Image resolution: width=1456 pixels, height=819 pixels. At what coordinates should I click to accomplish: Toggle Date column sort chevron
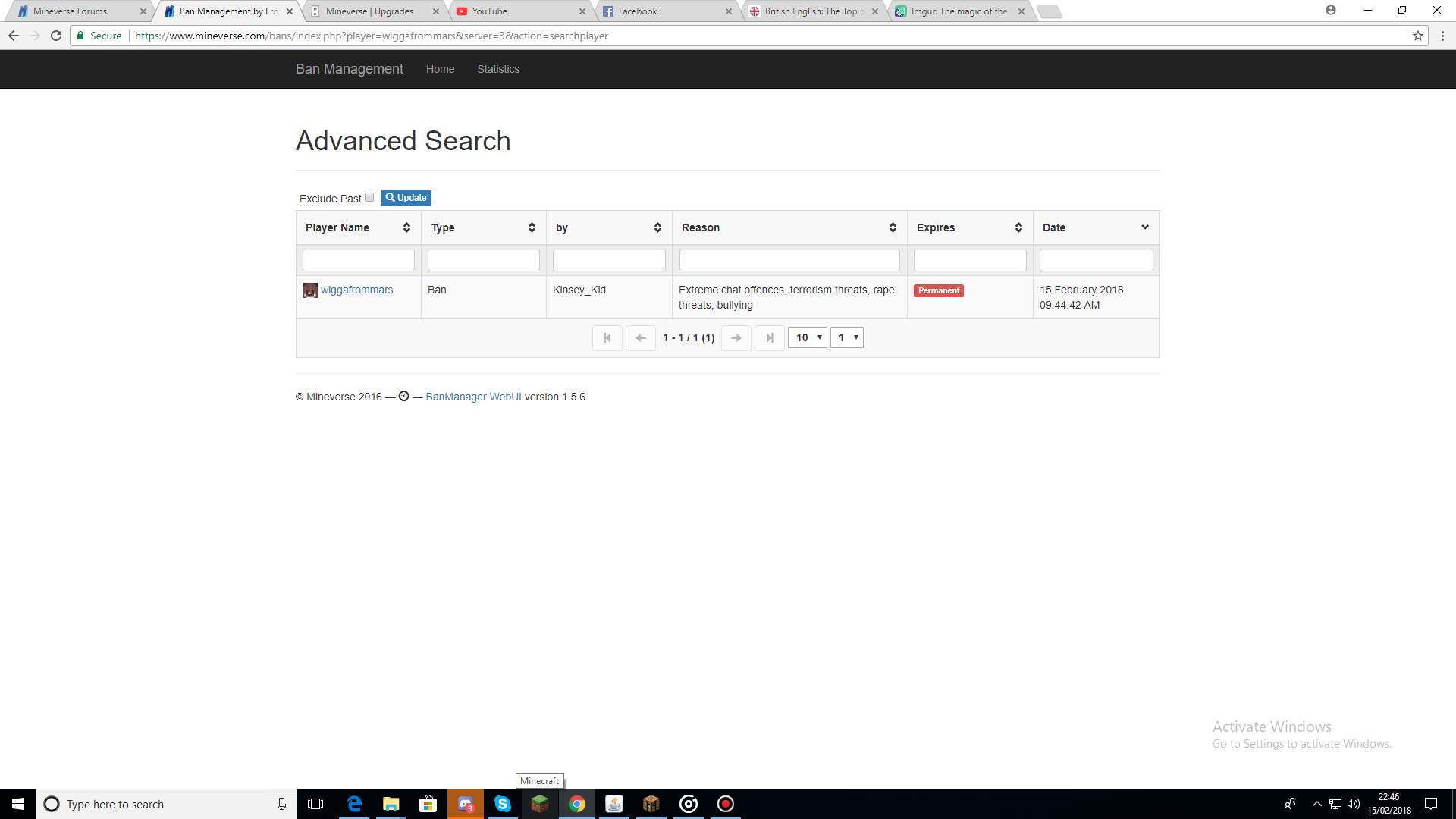pos(1144,227)
